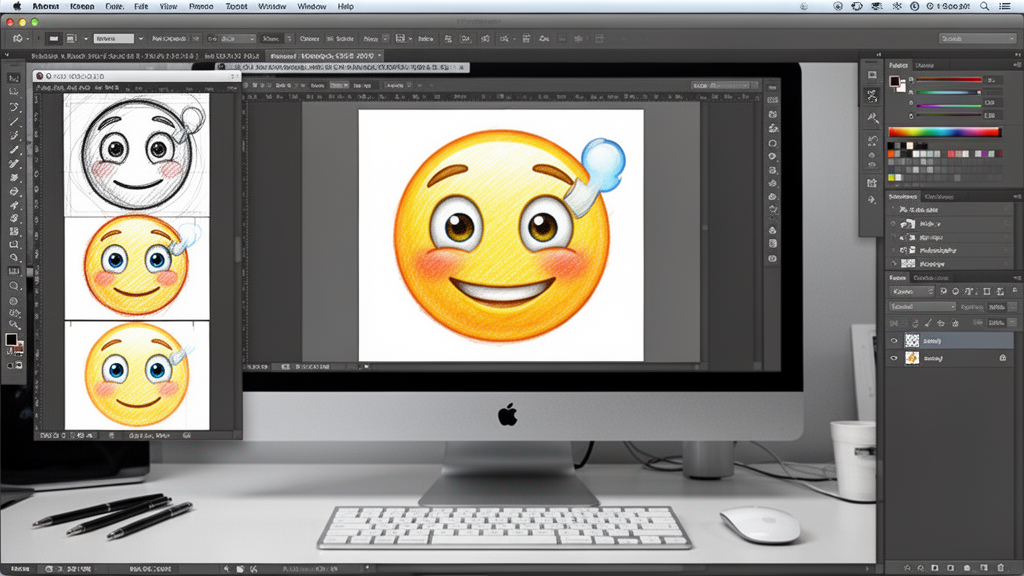
Task: Open the opacity dropdown arrow in Layers panel
Action: 1014,306
